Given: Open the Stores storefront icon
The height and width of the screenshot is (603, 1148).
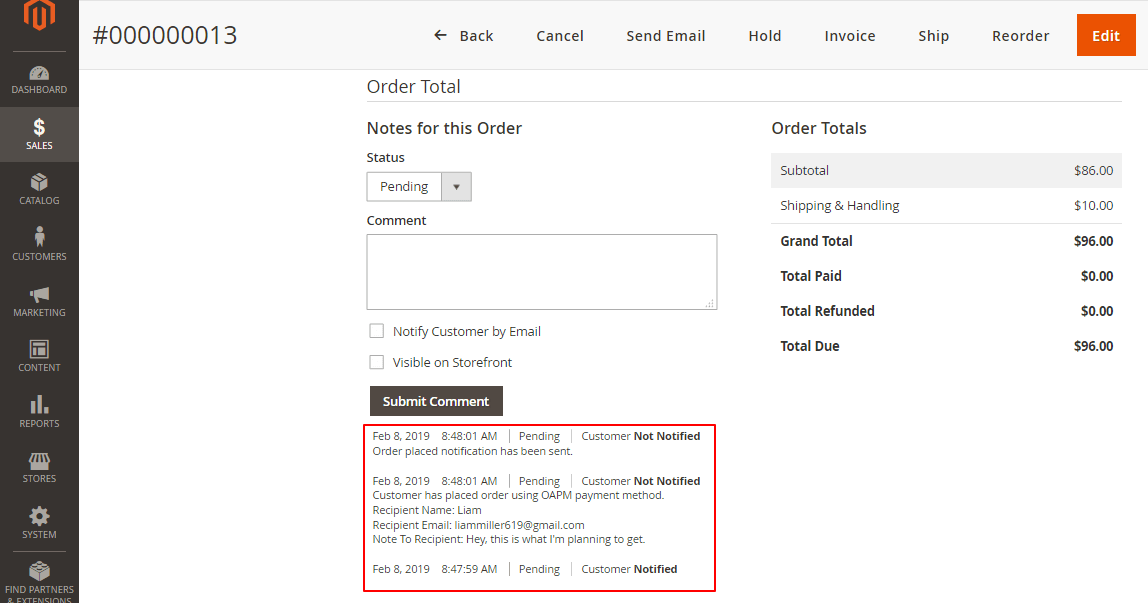Looking at the screenshot, I should 39,461.
